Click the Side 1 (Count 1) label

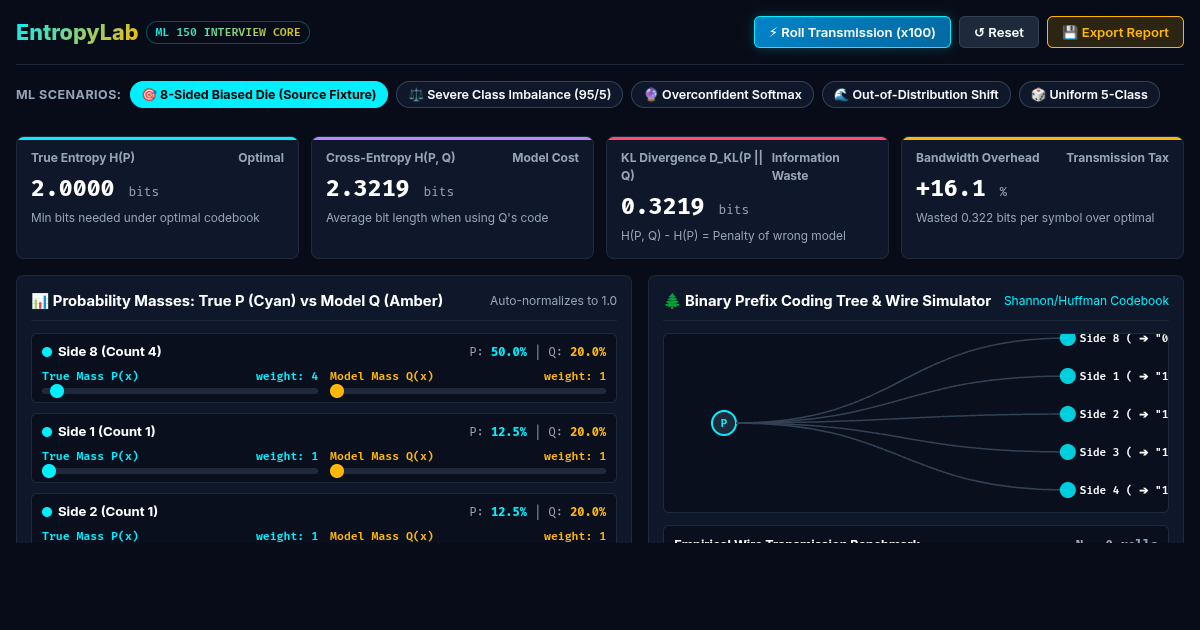tap(106, 431)
